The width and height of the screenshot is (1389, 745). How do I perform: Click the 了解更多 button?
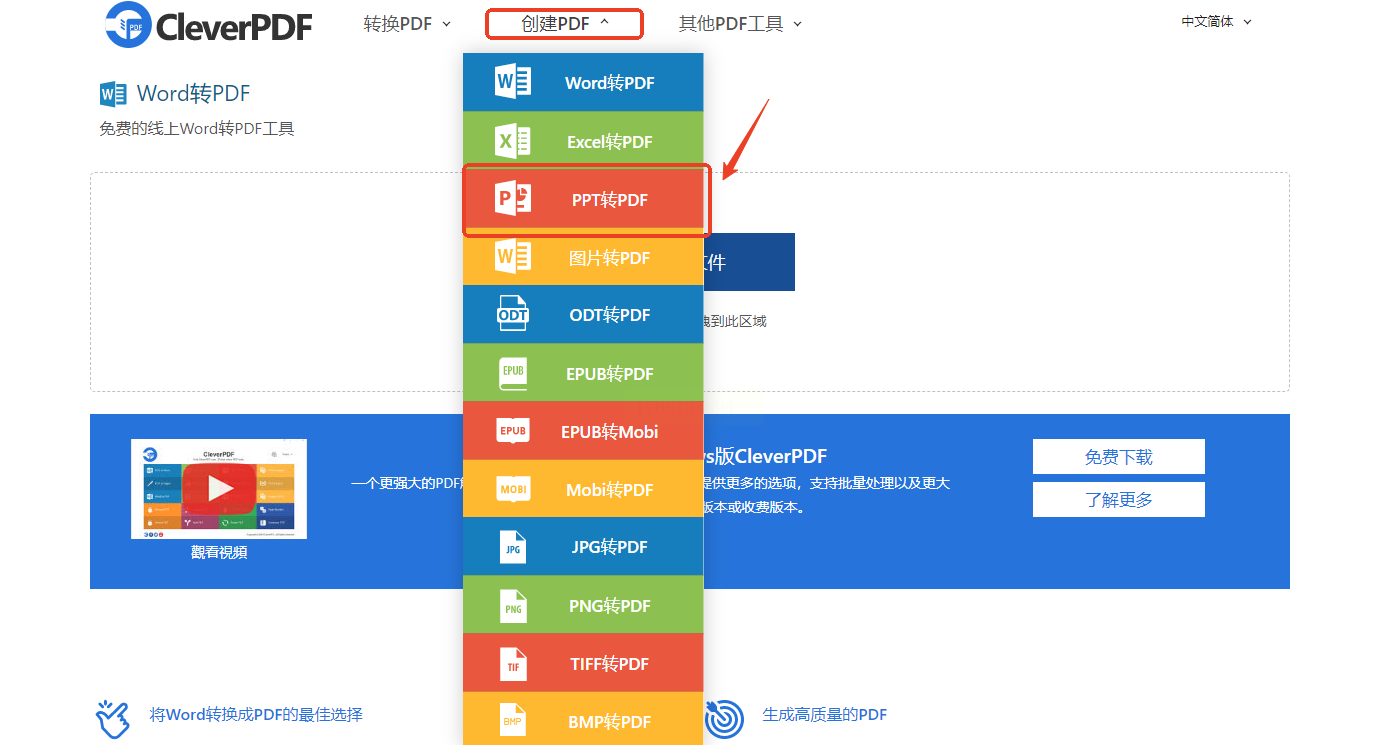[1118, 500]
